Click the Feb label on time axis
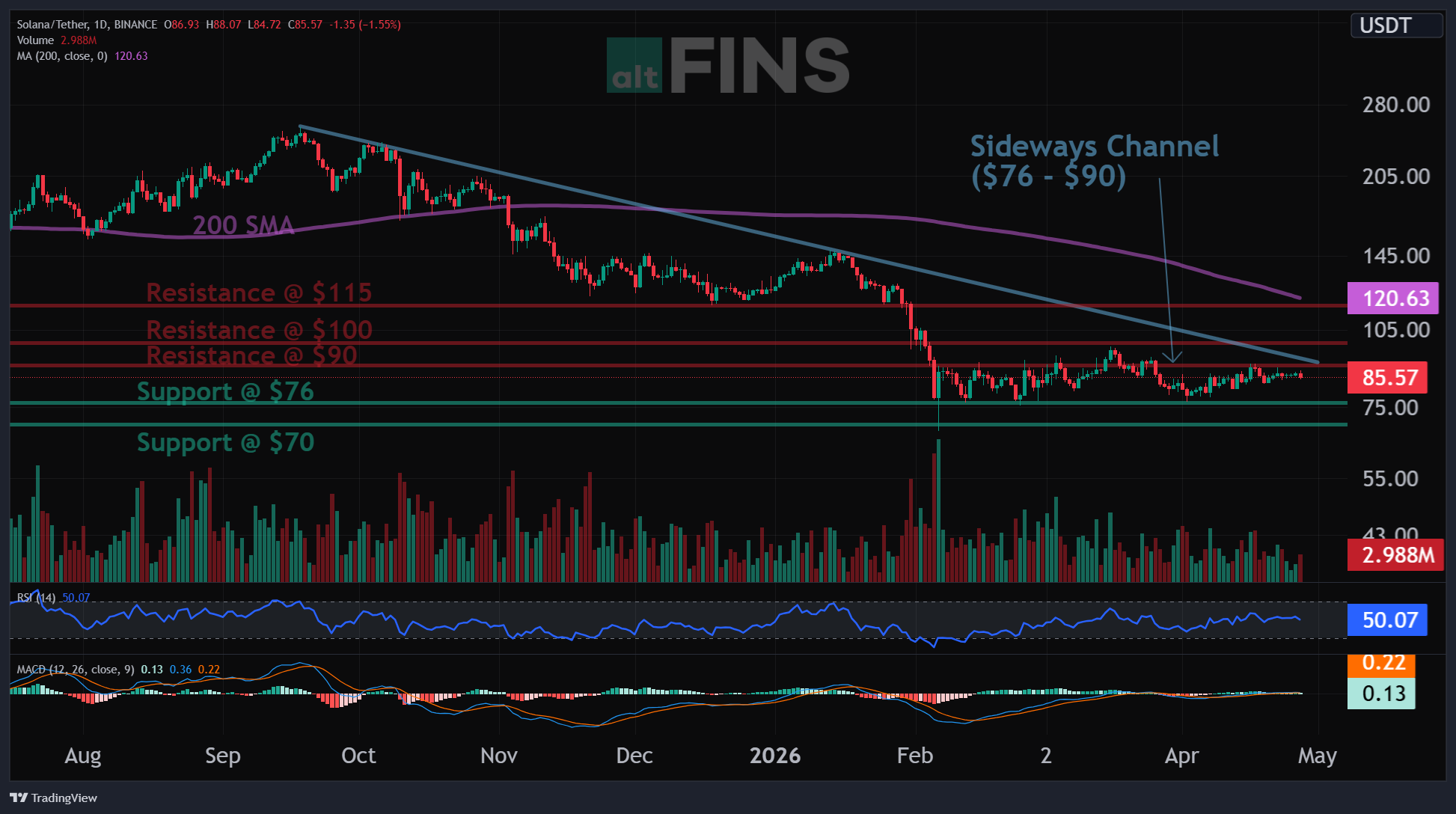The width and height of the screenshot is (1456, 814). point(914,756)
